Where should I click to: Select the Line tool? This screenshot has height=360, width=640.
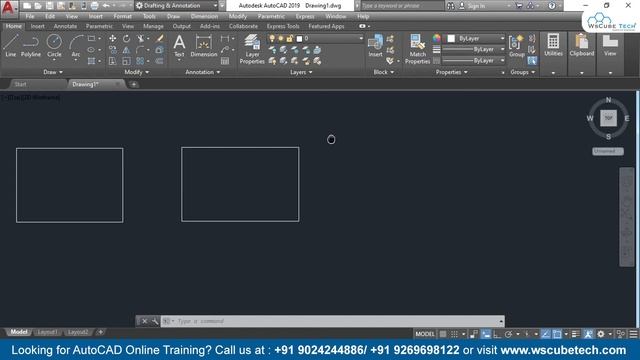tap(10, 45)
